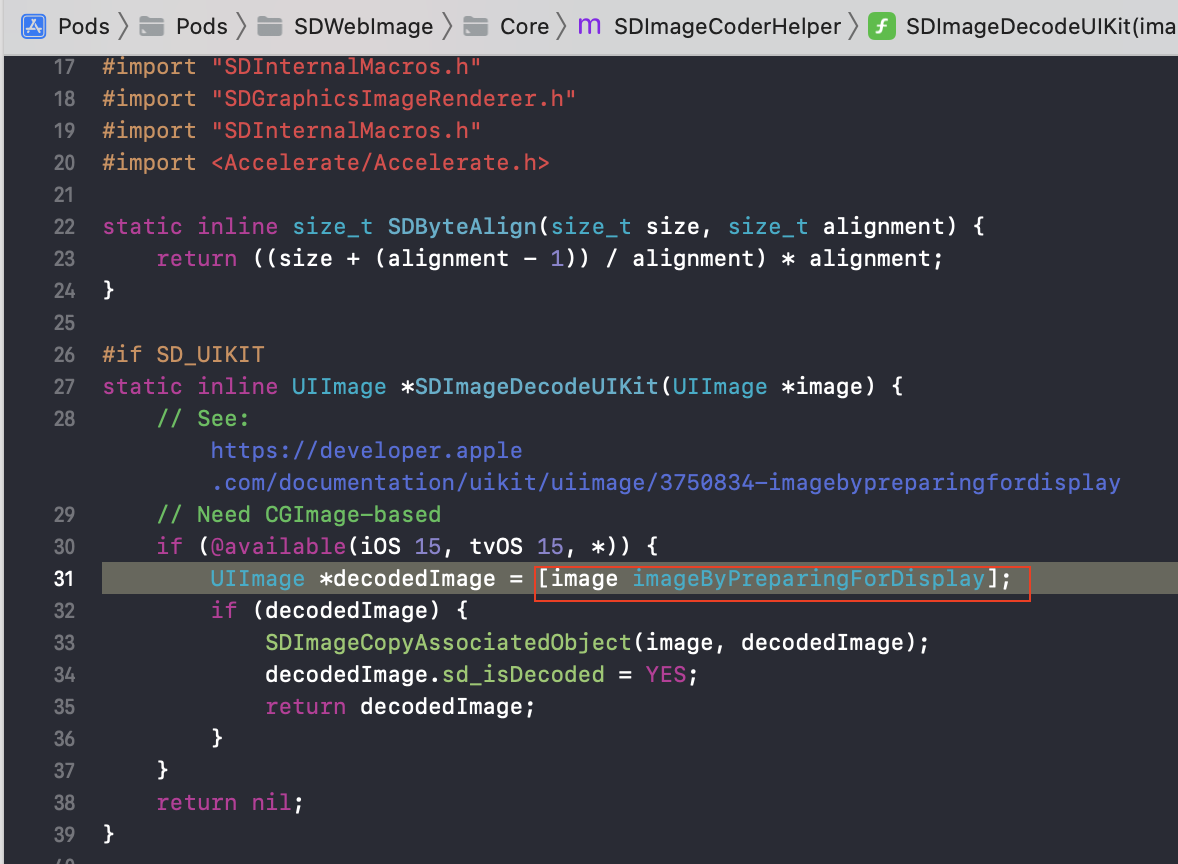Click line number 31 in the gutter
Image resolution: width=1178 pixels, height=864 pixels.
tap(64, 579)
